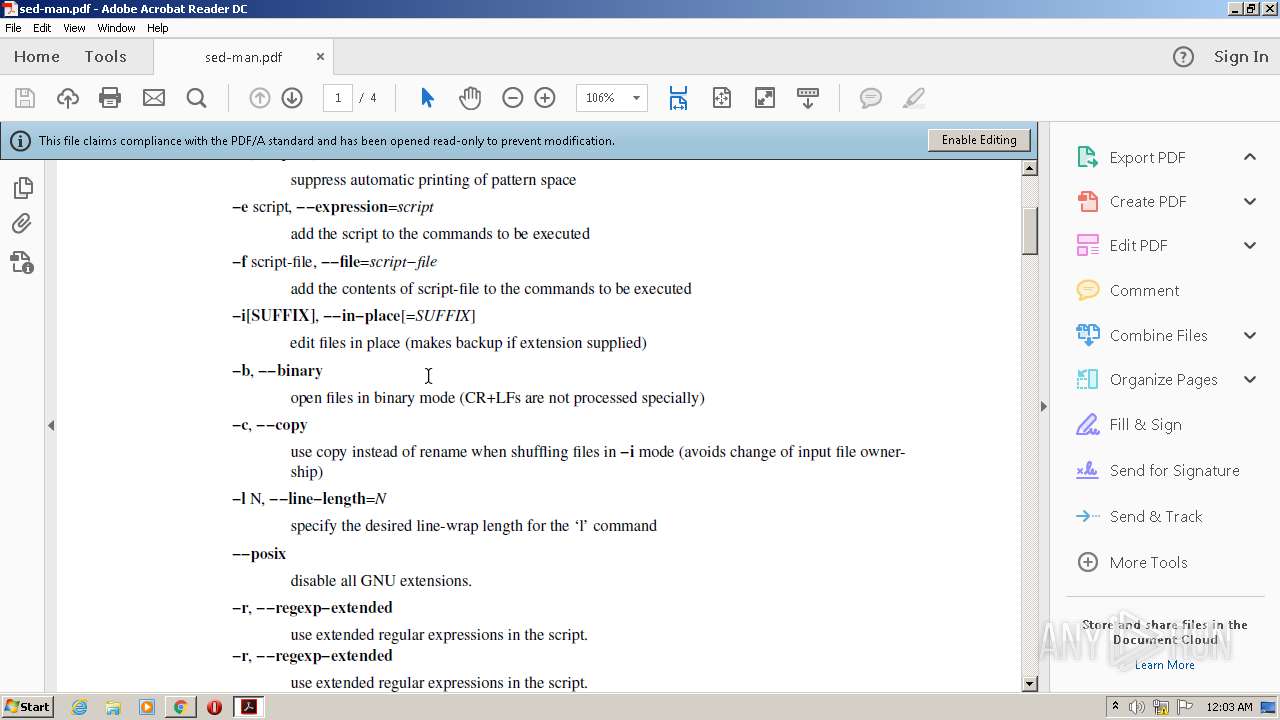
Task: Expand the Create PDF chevron
Action: pos(1250,201)
